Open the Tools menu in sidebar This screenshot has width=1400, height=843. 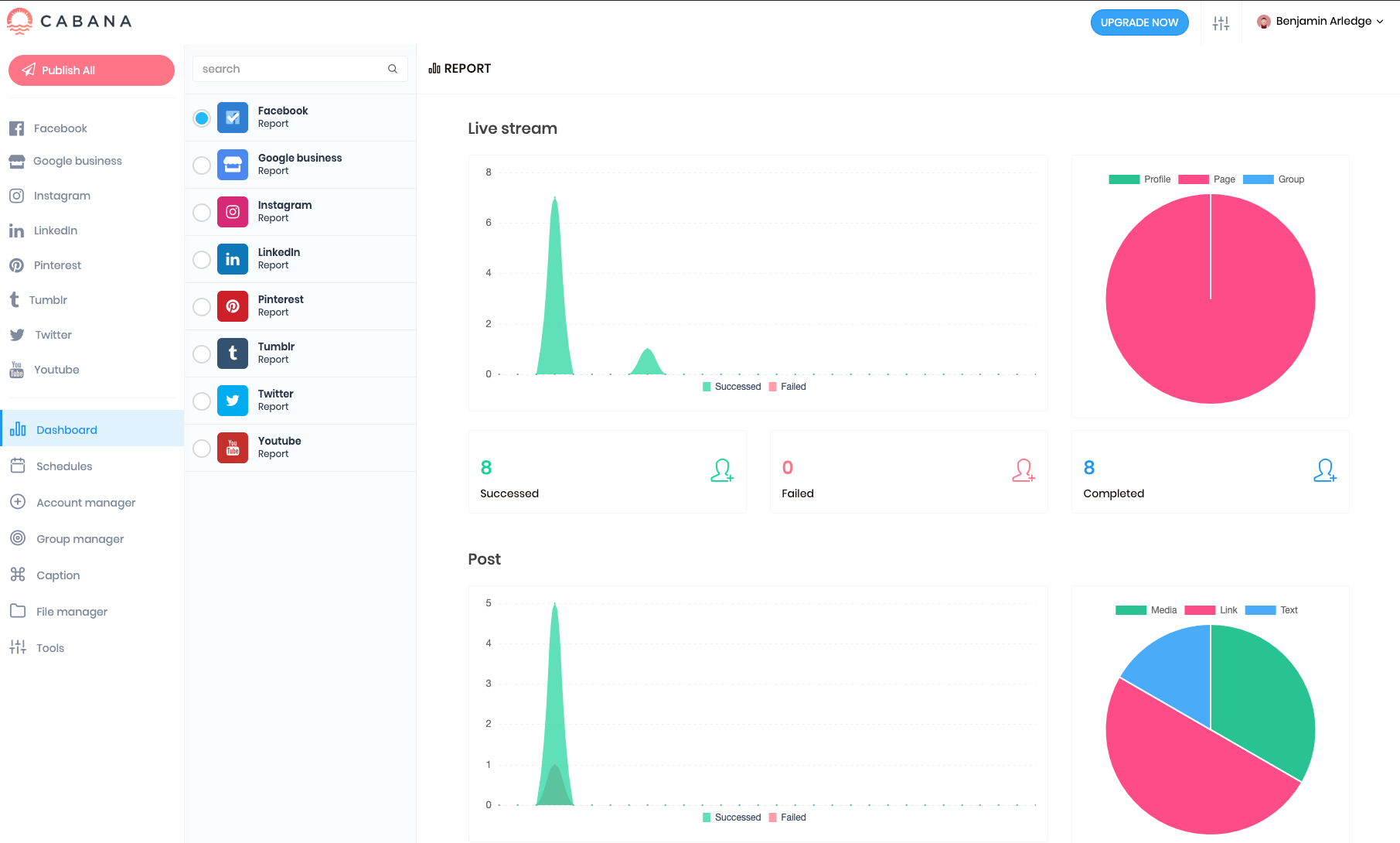(49, 648)
